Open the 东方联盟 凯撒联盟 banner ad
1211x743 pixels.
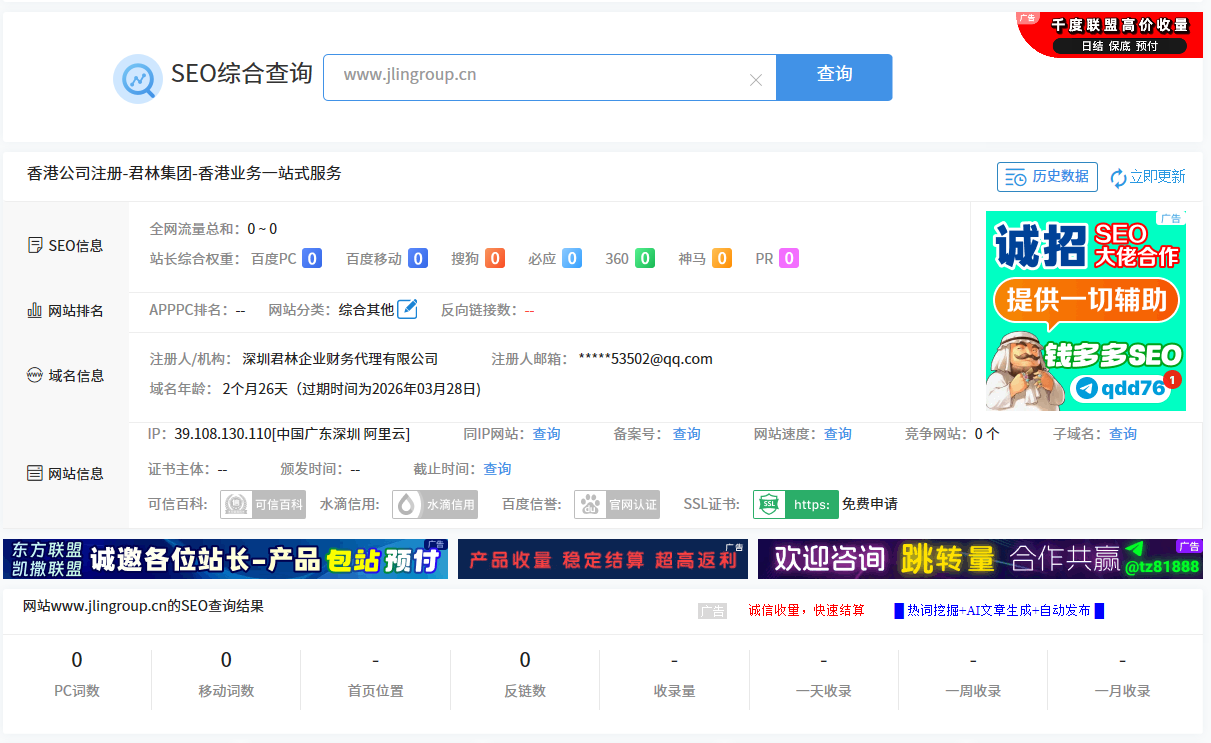(x=225, y=559)
